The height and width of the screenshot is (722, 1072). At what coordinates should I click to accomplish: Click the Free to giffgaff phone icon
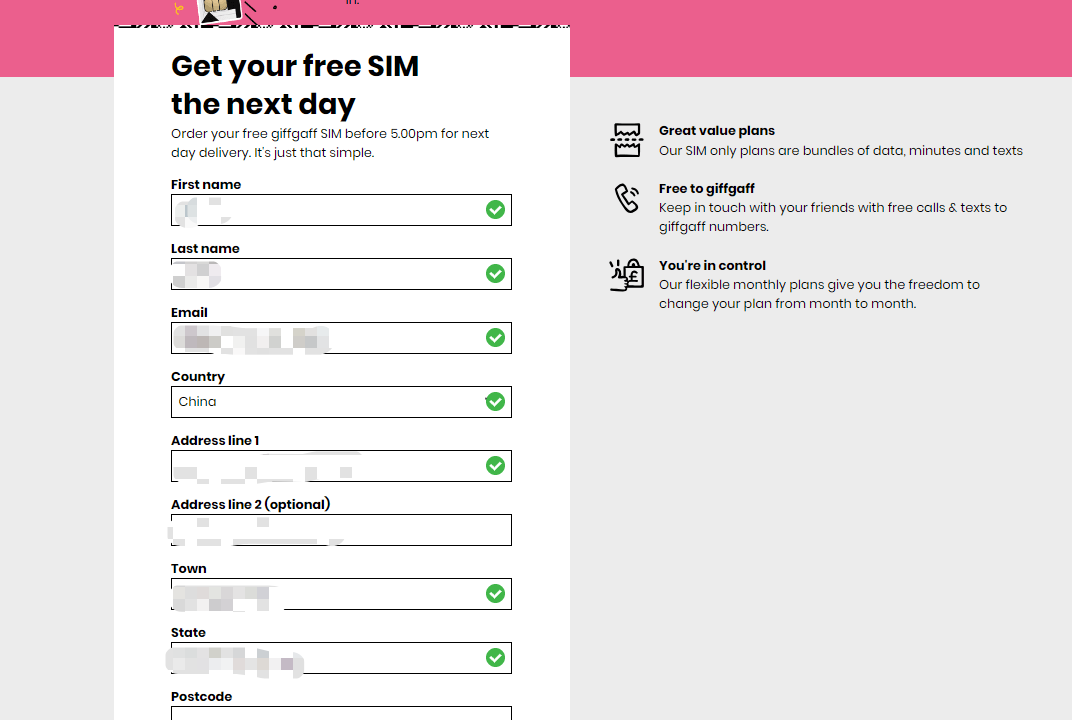[x=627, y=198]
